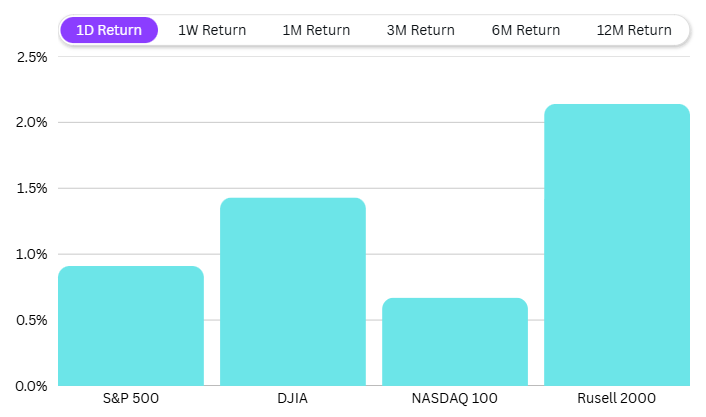Image resolution: width=706 pixels, height=417 pixels.
Task: Open the 1M Return view
Action: pyautogui.click(x=316, y=30)
